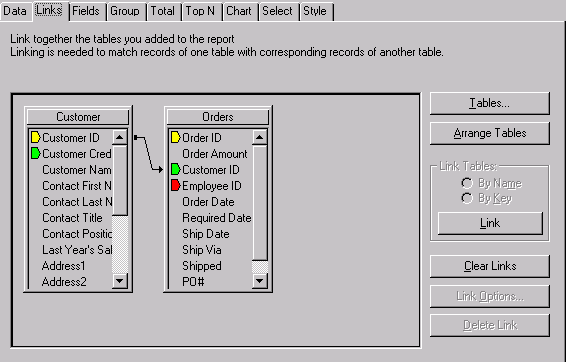
Task: Click the Clear Links button
Action: (x=490, y=266)
